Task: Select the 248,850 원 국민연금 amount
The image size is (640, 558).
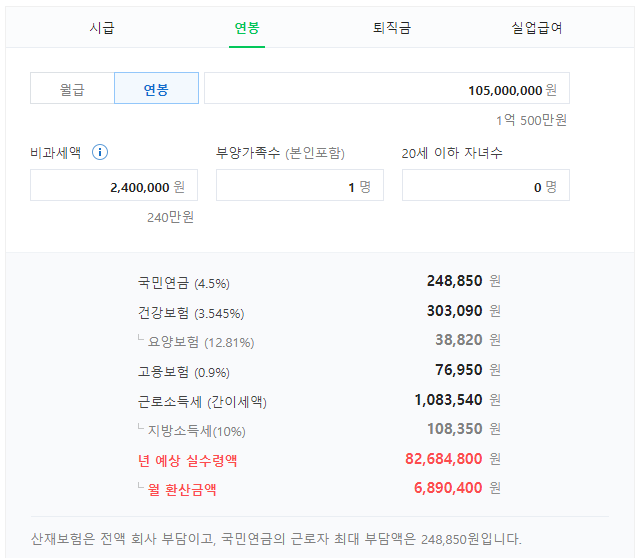Action: (464, 281)
